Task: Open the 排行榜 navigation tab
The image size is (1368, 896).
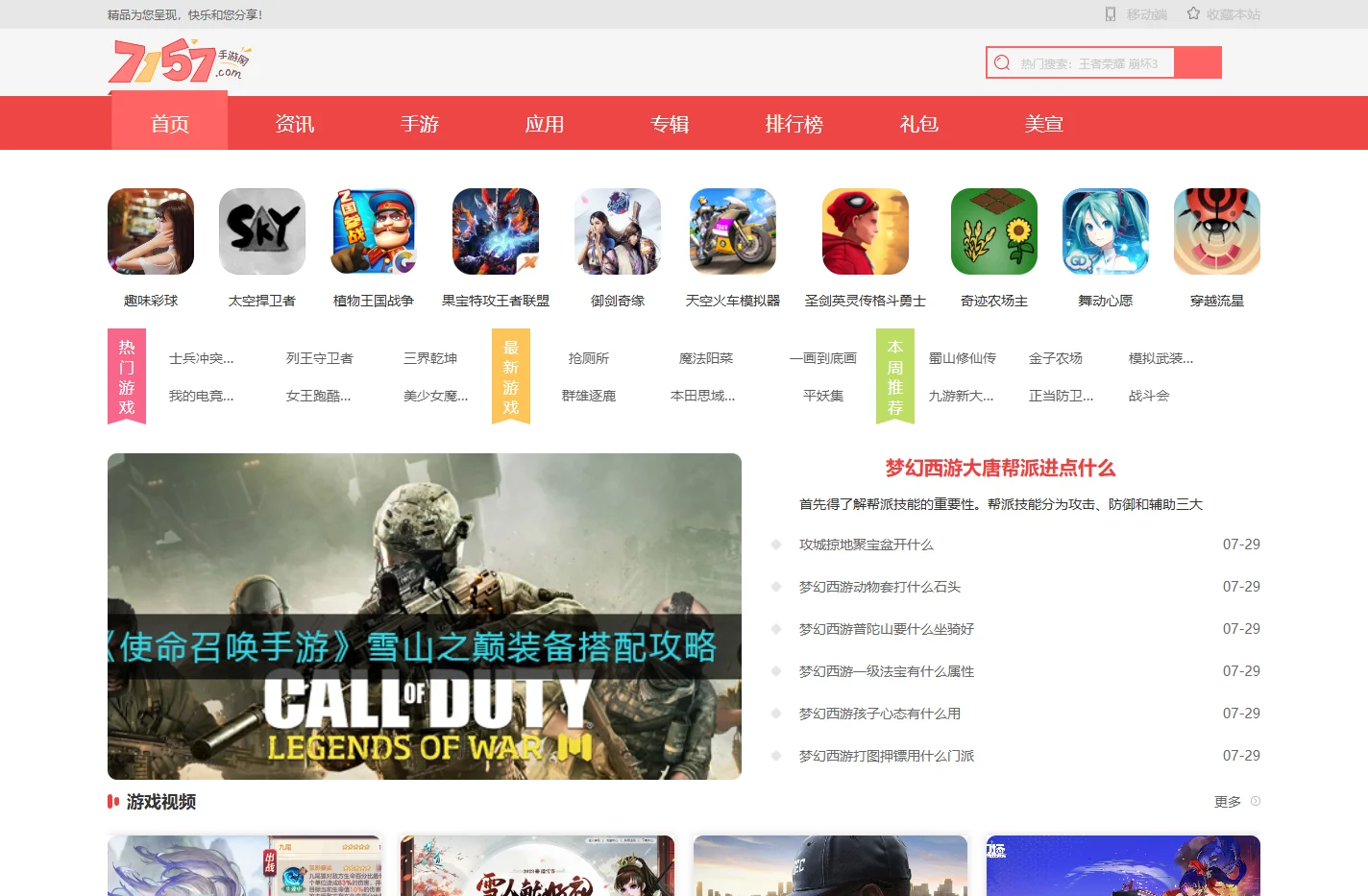Action: [794, 124]
